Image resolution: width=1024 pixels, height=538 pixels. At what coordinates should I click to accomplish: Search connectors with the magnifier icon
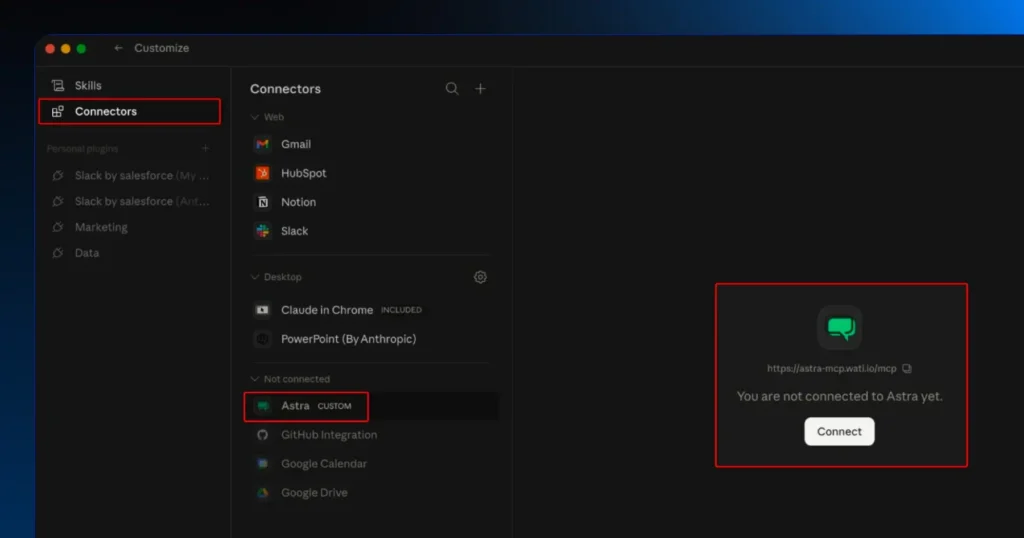click(452, 89)
